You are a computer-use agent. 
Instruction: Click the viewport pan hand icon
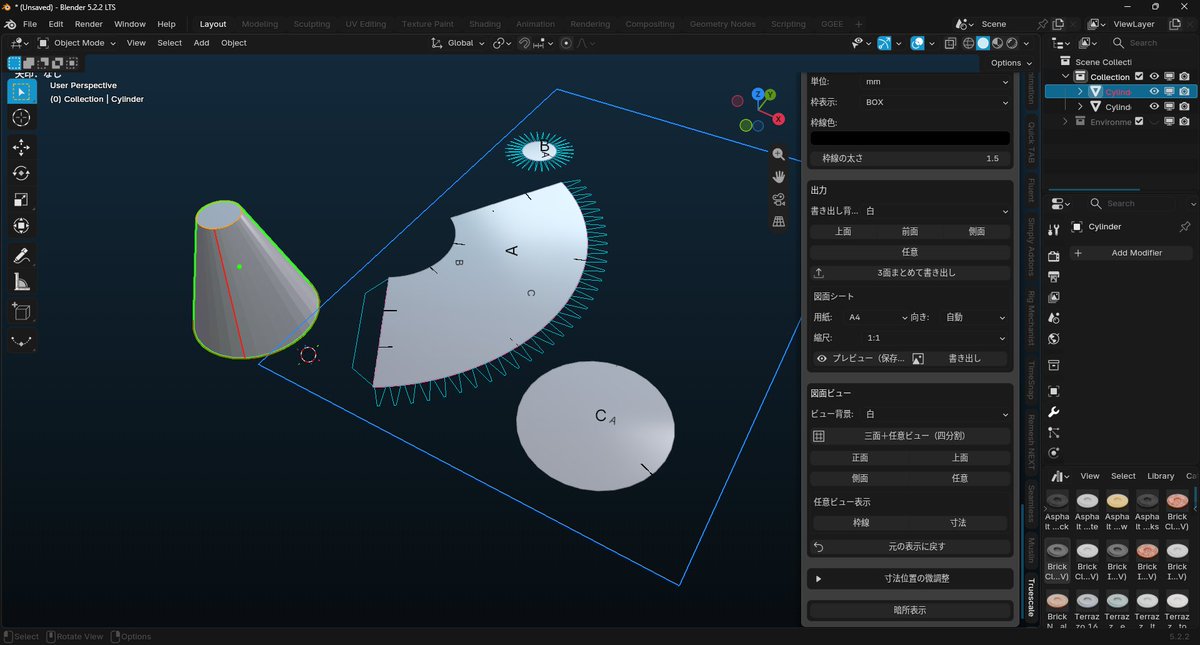tap(779, 176)
